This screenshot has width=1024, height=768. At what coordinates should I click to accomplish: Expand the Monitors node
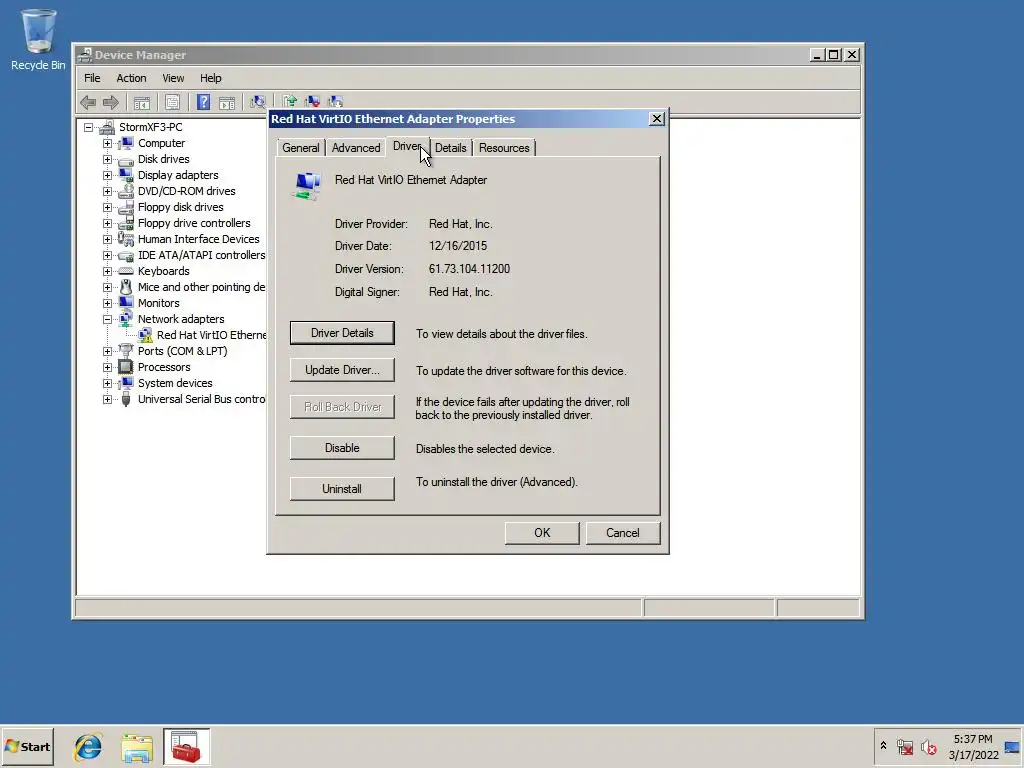(107, 303)
